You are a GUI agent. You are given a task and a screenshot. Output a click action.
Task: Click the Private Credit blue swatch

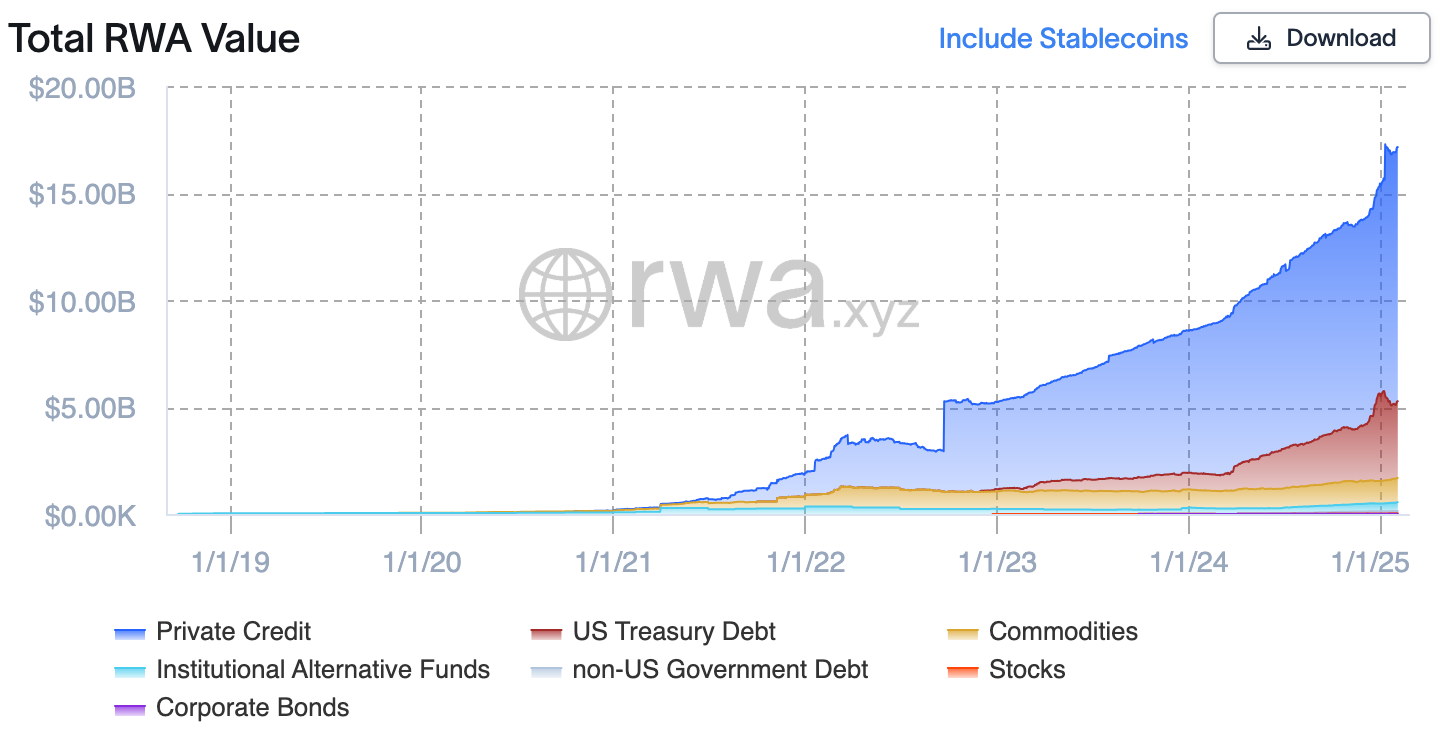(131, 633)
